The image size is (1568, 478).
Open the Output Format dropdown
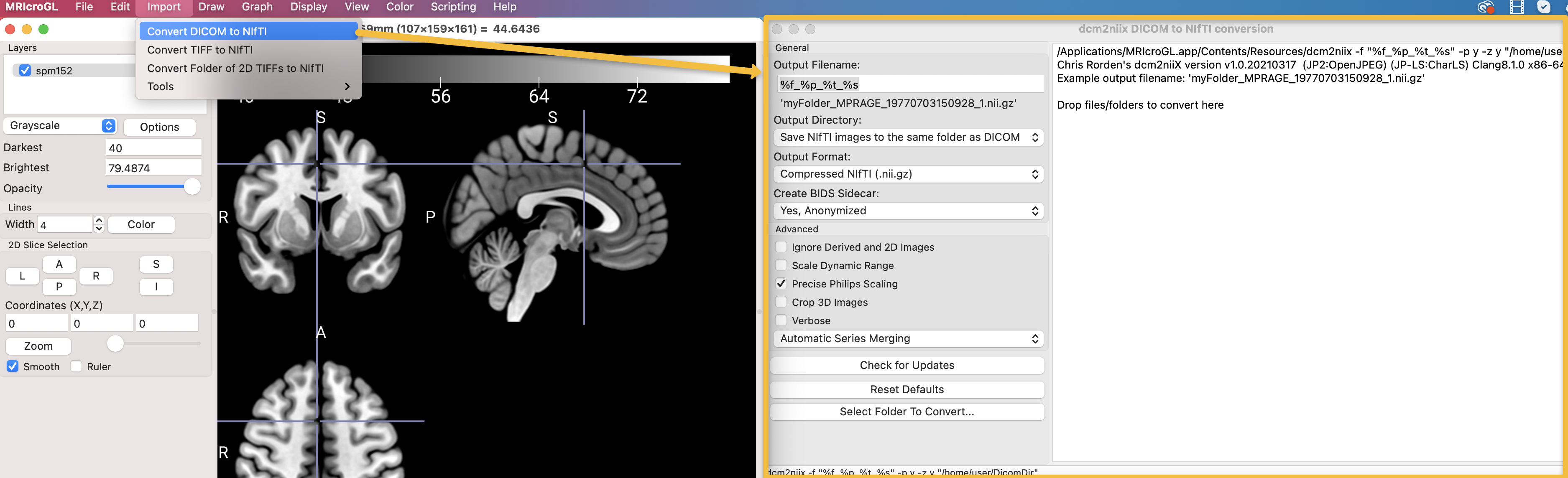[908, 174]
